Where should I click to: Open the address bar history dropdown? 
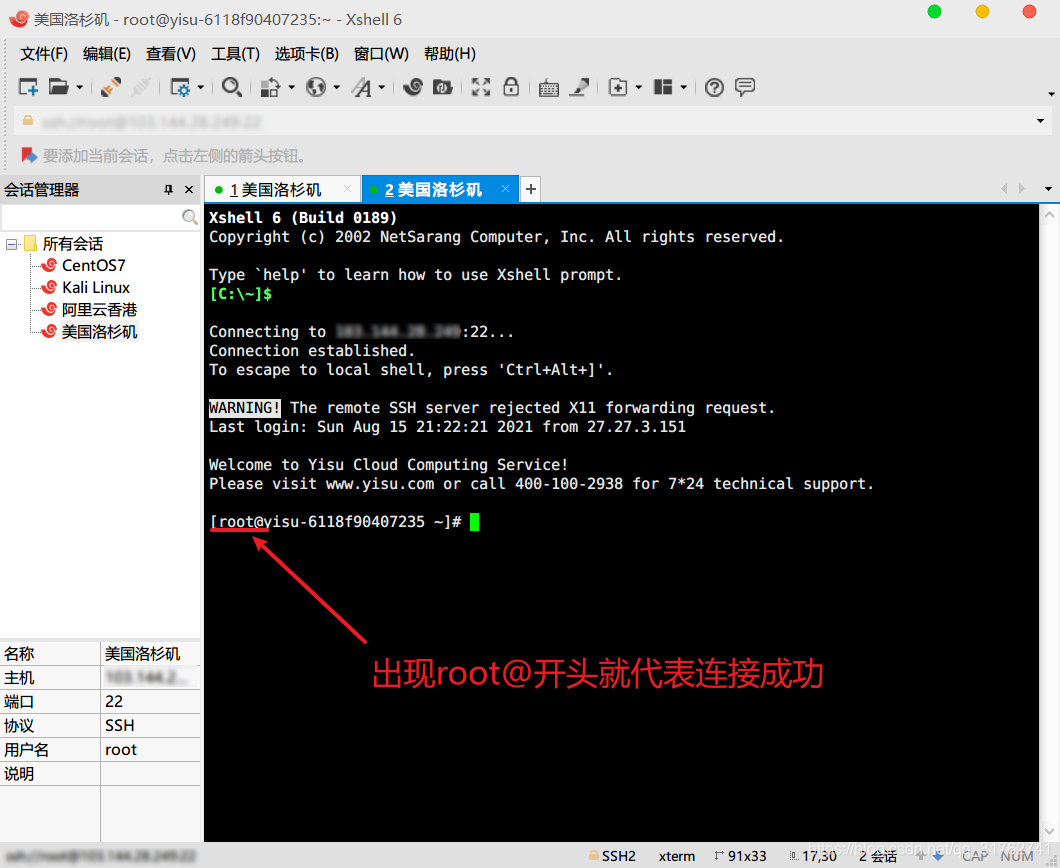[1040, 121]
